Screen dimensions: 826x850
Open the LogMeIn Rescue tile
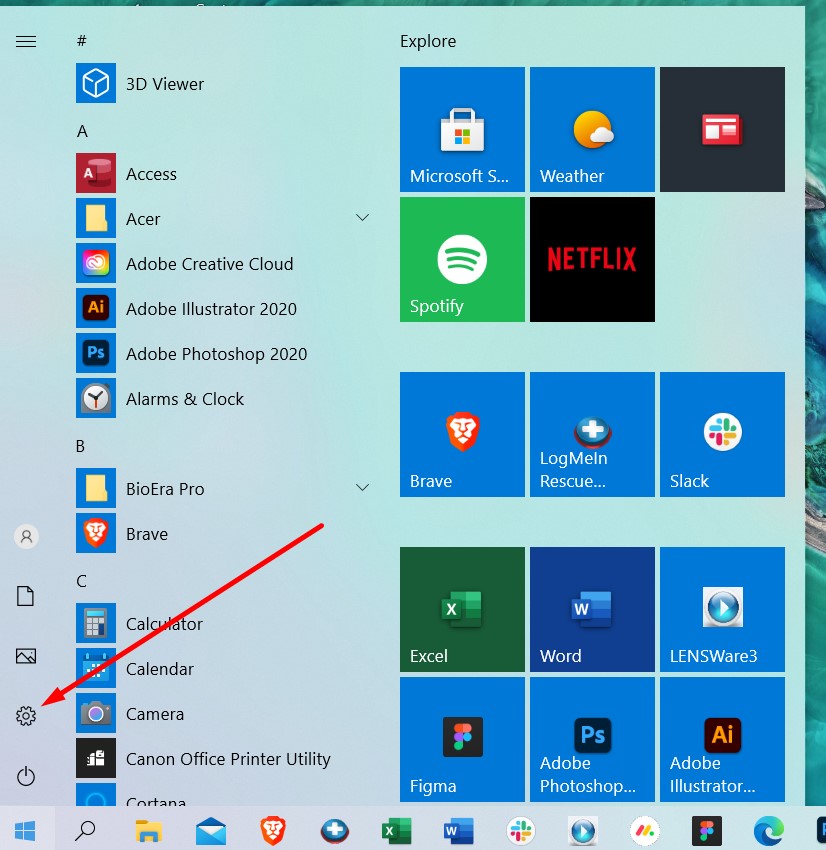(592, 434)
